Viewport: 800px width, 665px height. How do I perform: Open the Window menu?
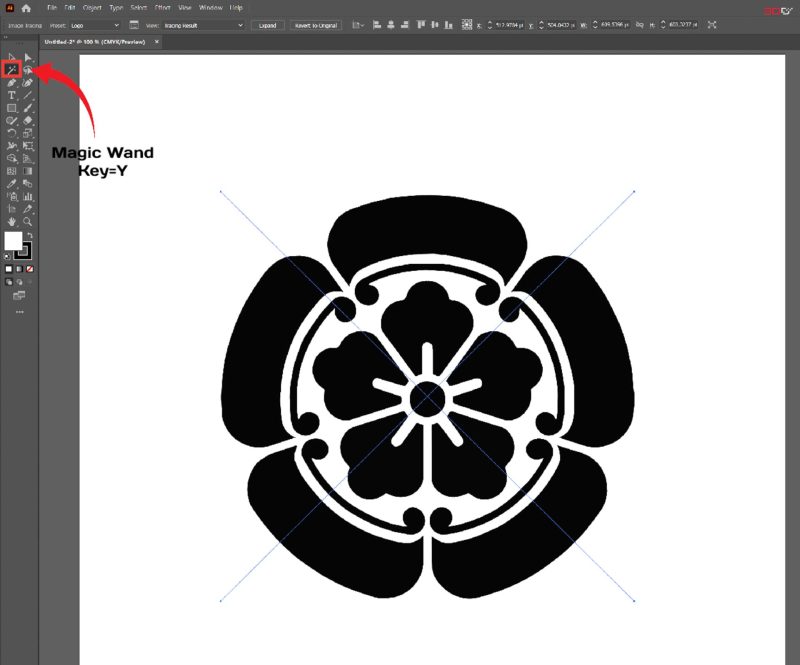[x=211, y=8]
